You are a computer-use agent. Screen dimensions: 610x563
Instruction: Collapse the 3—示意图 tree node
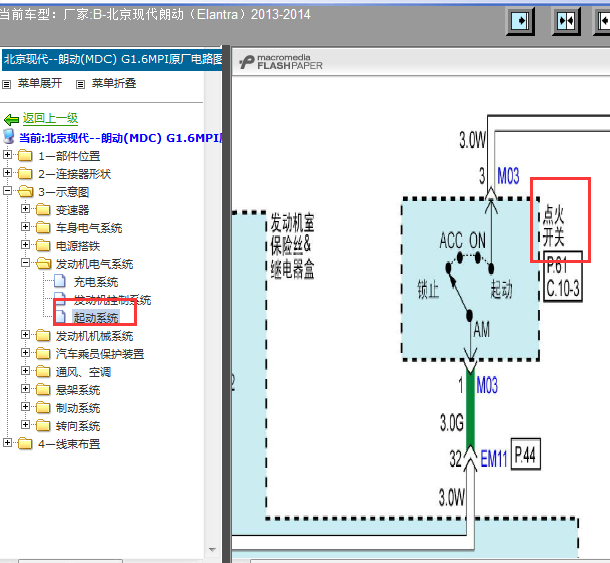(7, 191)
